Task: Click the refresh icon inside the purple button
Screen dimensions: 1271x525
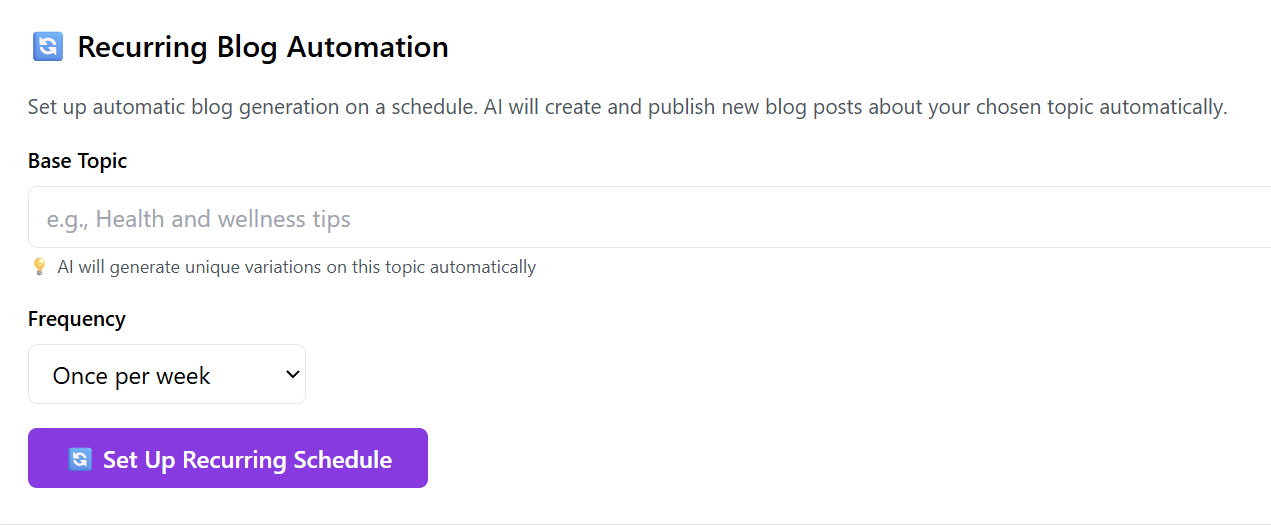Action: click(80, 459)
